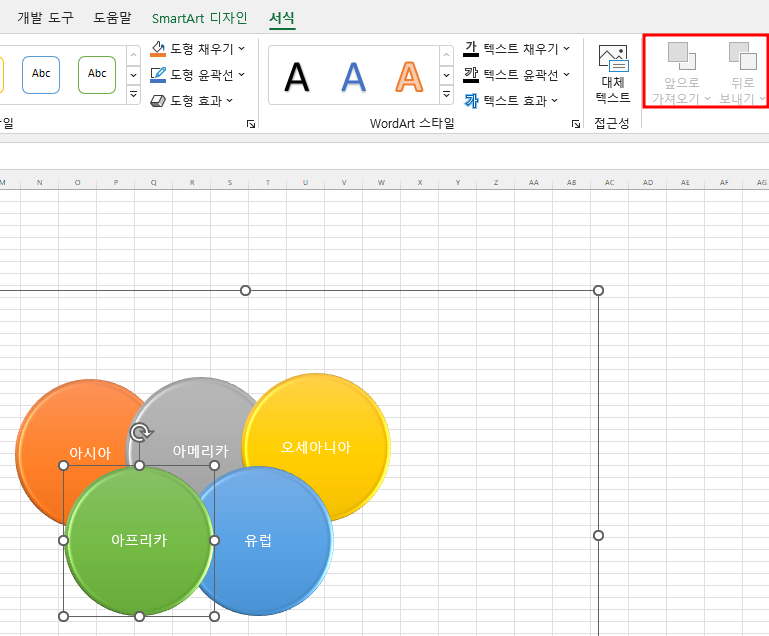The height and width of the screenshot is (636, 769).
Task: Select column header N
Action: pos(39,182)
